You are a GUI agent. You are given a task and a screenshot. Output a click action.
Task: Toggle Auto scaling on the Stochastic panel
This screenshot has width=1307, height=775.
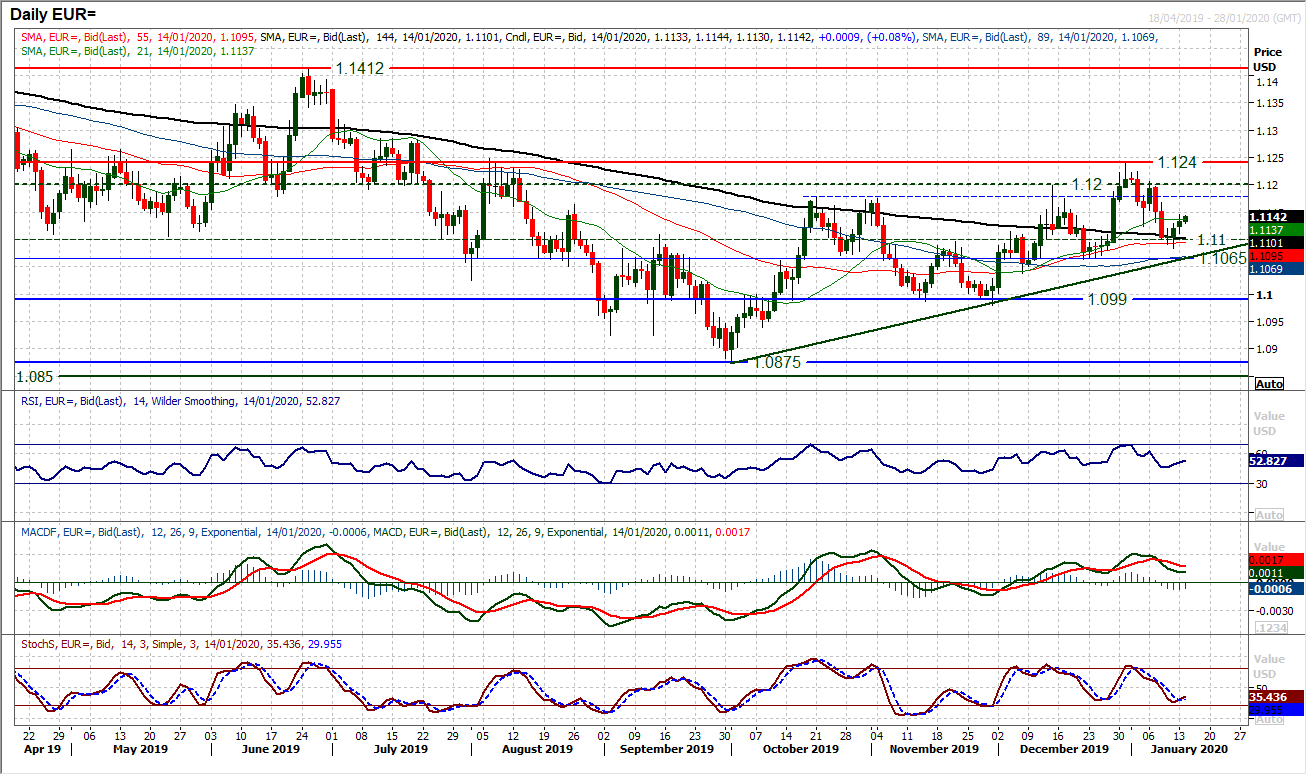click(x=1268, y=718)
